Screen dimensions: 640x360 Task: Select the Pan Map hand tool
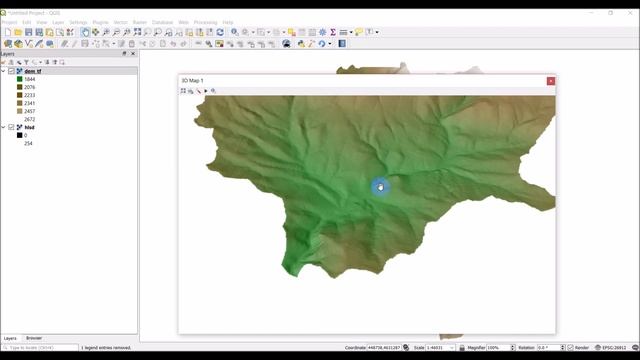[85, 32]
